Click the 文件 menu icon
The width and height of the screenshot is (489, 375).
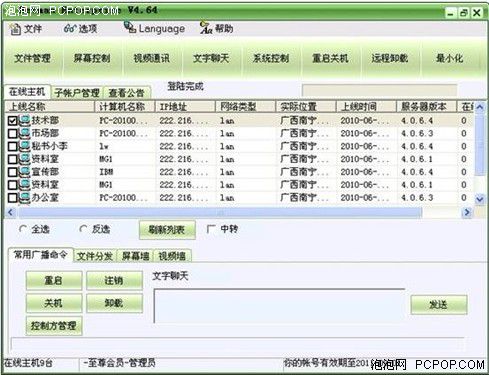point(15,29)
